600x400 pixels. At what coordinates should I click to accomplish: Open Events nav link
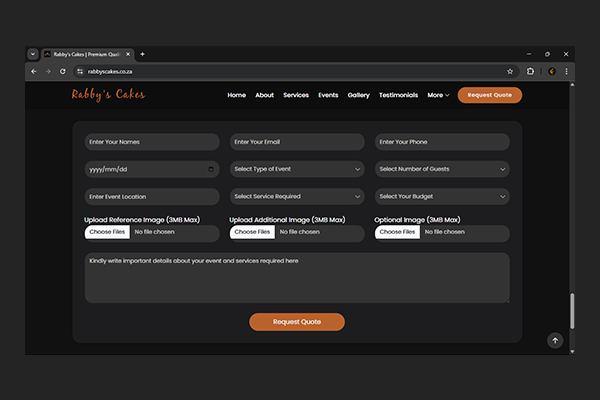tap(328, 95)
